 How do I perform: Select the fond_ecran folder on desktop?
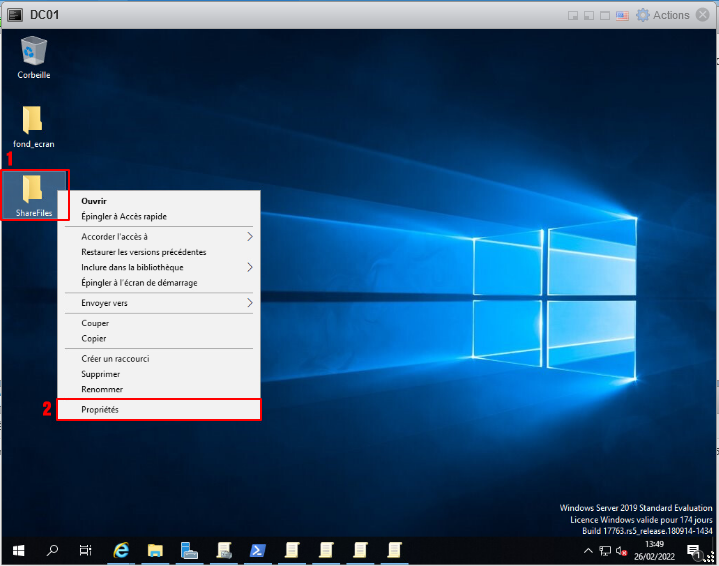pyautogui.click(x=33, y=122)
